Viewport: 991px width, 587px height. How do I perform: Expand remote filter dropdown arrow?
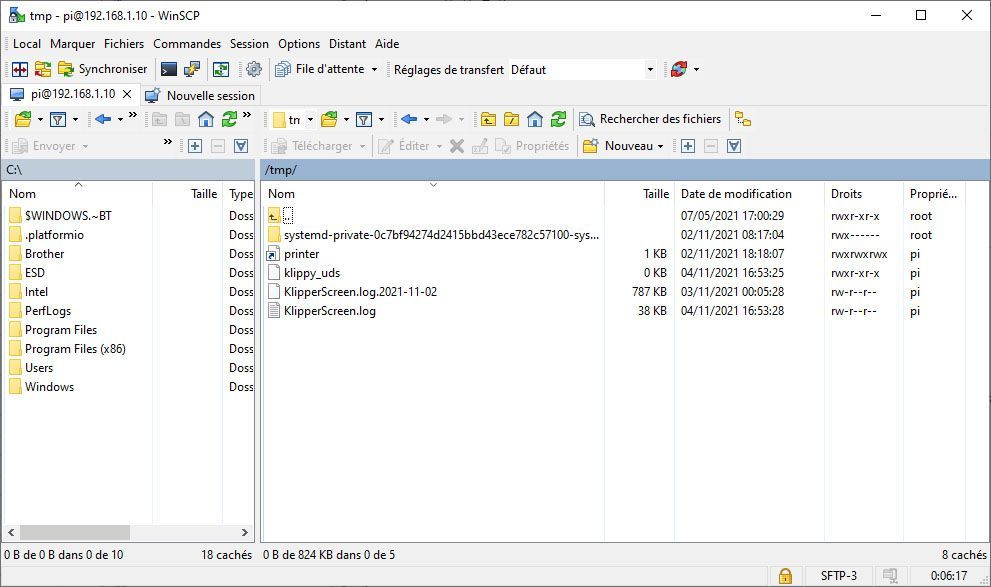coord(381,119)
